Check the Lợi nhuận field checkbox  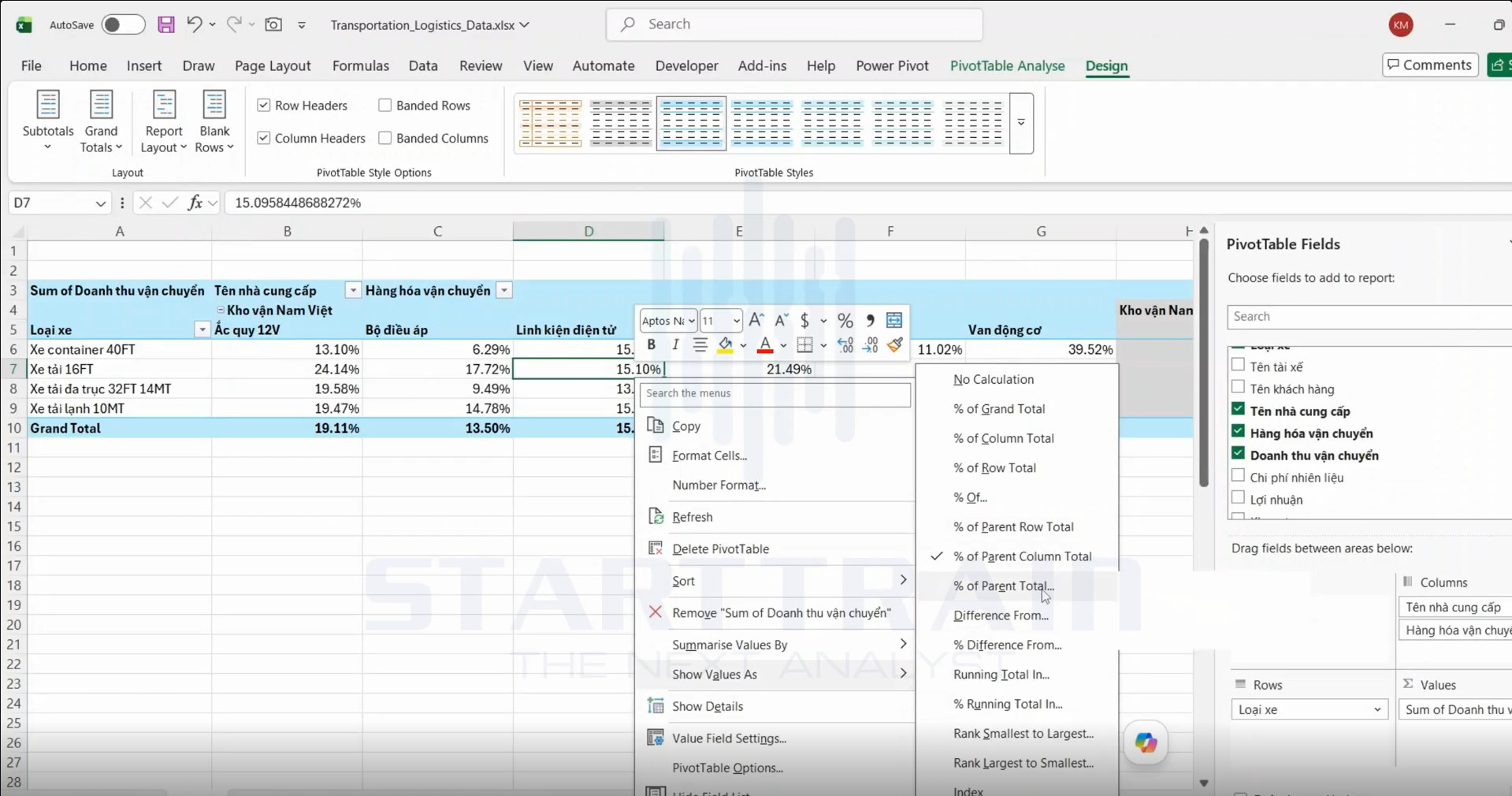(x=1239, y=498)
